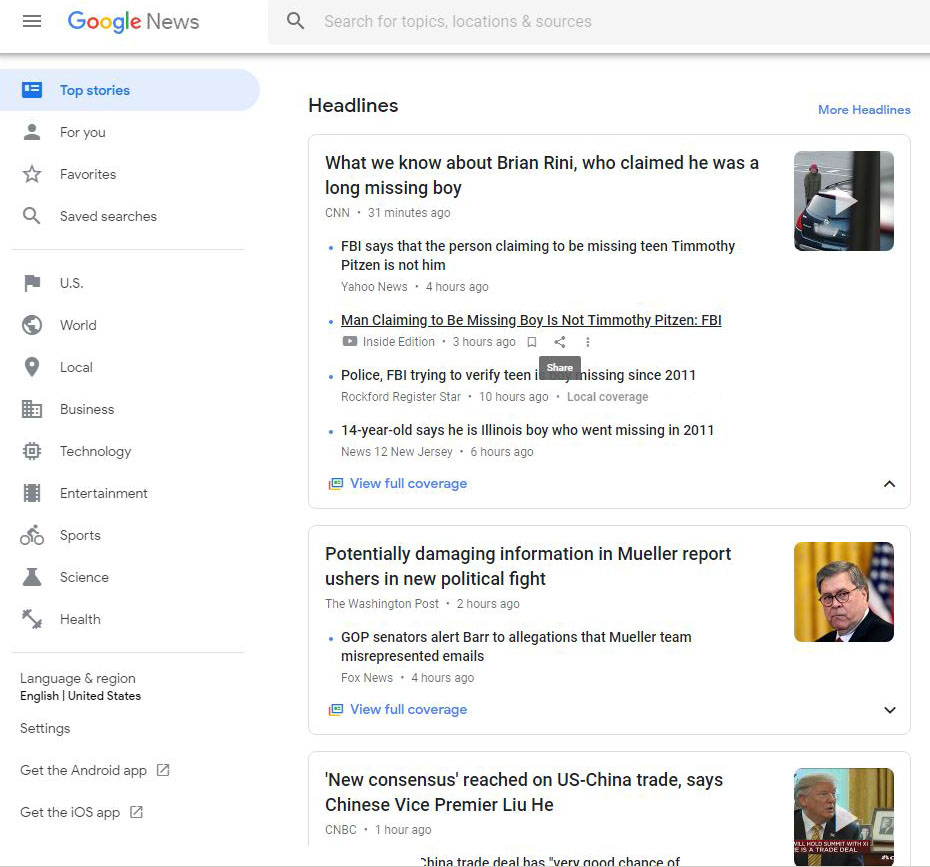
Task: Click the search magnifier icon
Action: [x=295, y=21]
